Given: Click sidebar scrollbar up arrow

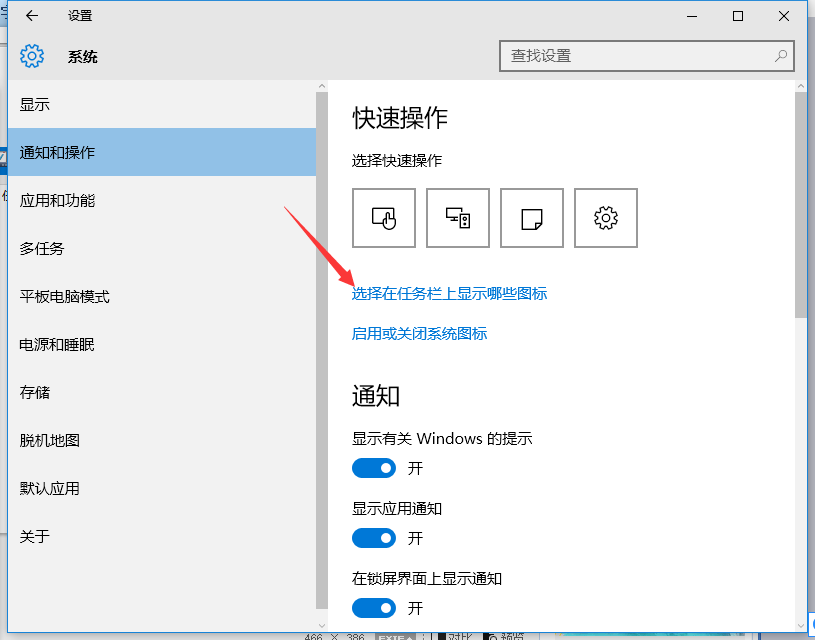Looking at the screenshot, I should coord(322,86).
